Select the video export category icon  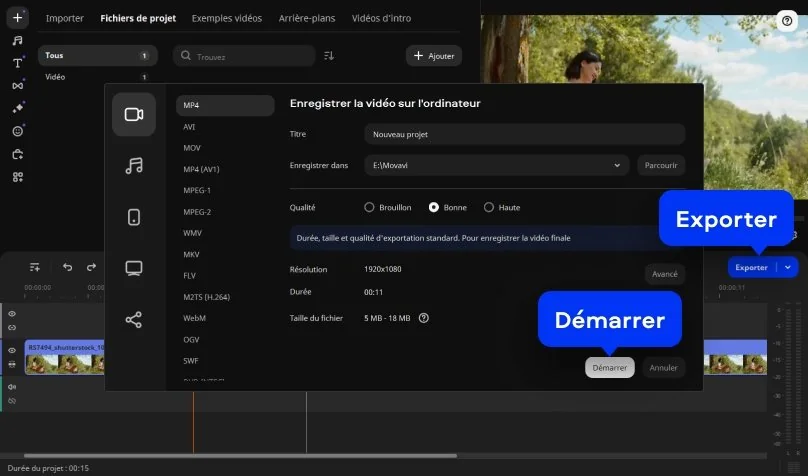134,114
